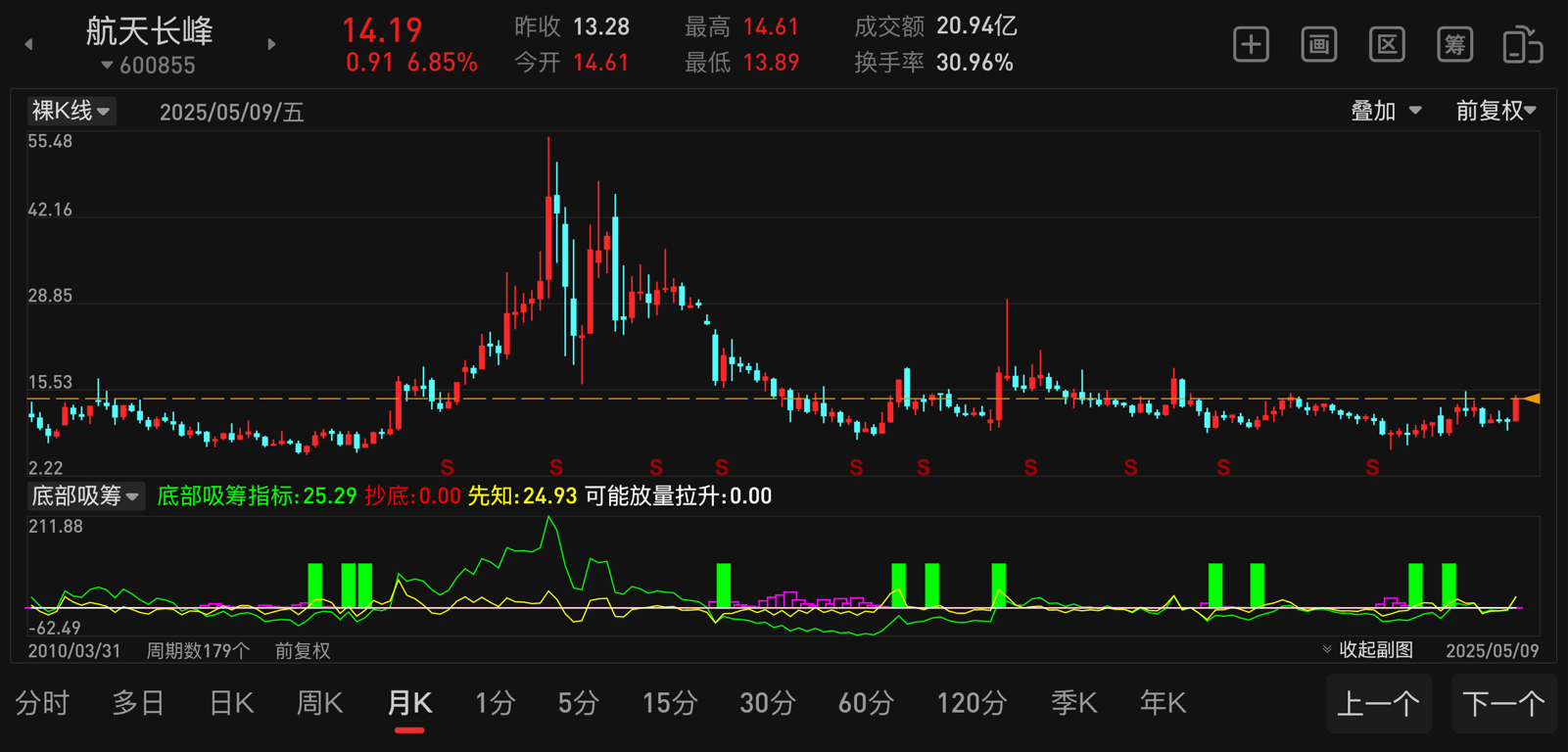Open the 画 drawing tool icon
This screenshot has height=752, width=1568.
[x=1319, y=45]
